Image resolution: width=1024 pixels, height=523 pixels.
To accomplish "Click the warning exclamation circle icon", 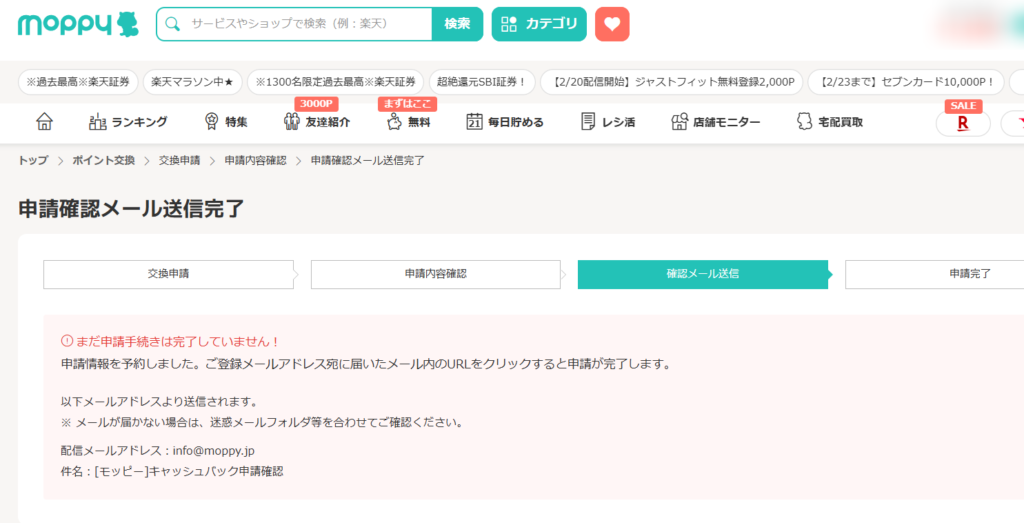I will click(67, 341).
